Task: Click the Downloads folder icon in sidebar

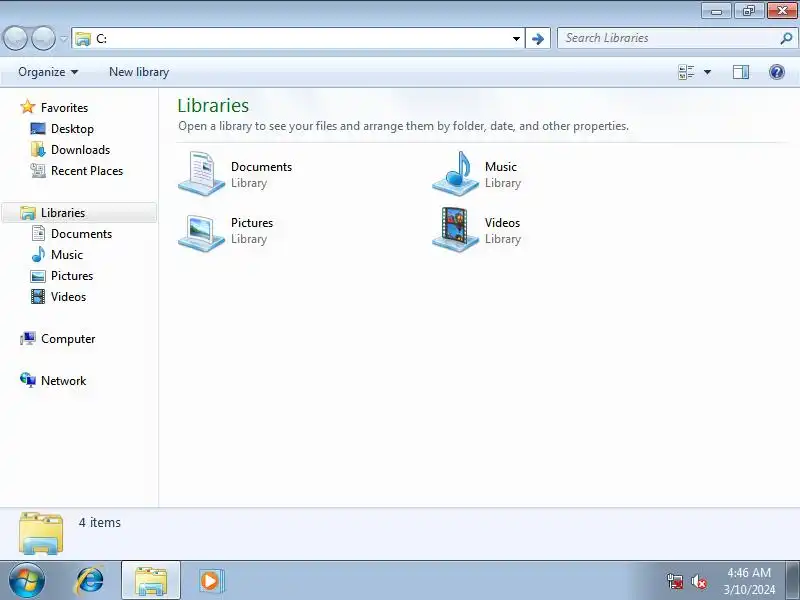Action: tap(38, 149)
